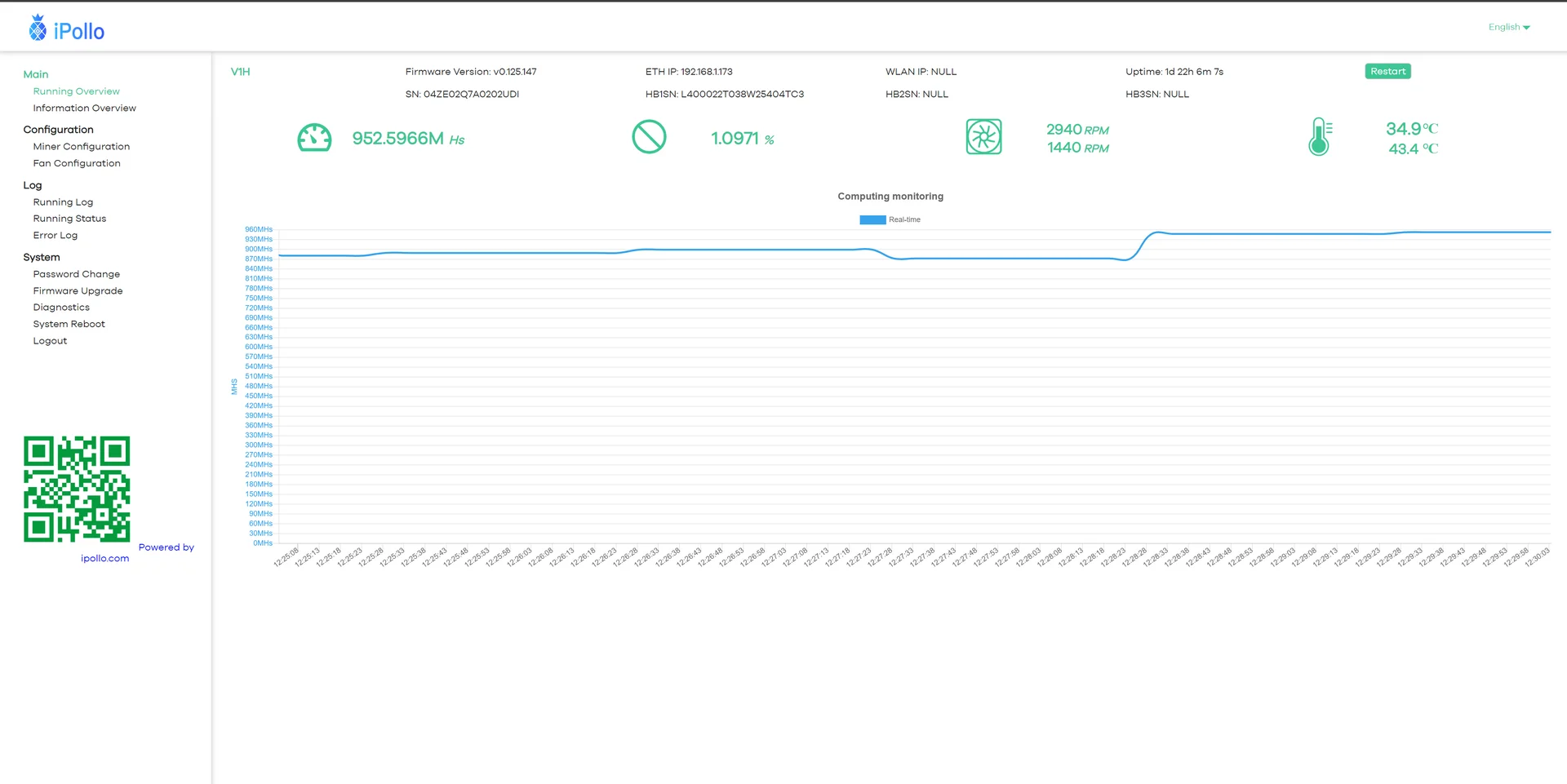
Task: Go to Miner Configuration
Action: pyautogui.click(x=81, y=147)
